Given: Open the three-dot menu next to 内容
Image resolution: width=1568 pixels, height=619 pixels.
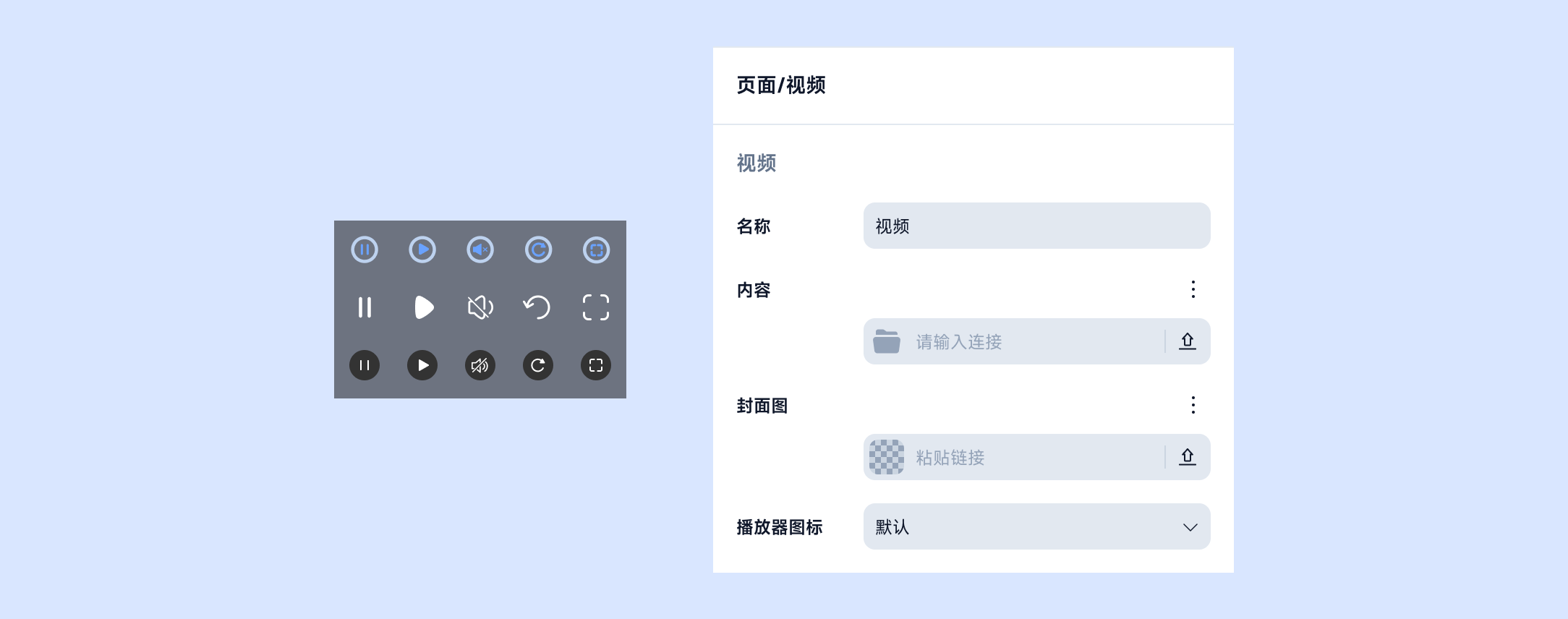Looking at the screenshot, I should point(1193,289).
